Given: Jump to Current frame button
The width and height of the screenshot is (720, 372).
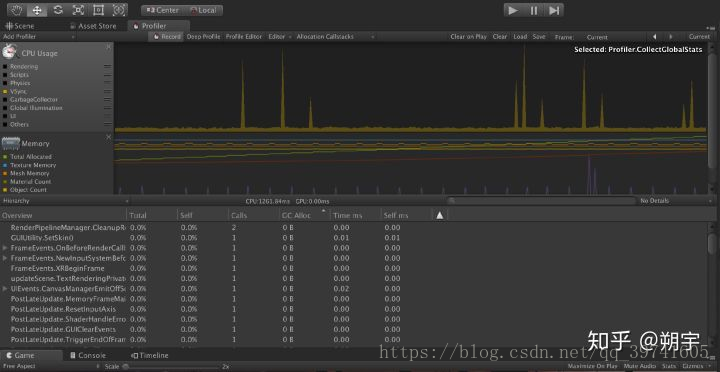Looking at the screenshot, I should click(x=699, y=37).
